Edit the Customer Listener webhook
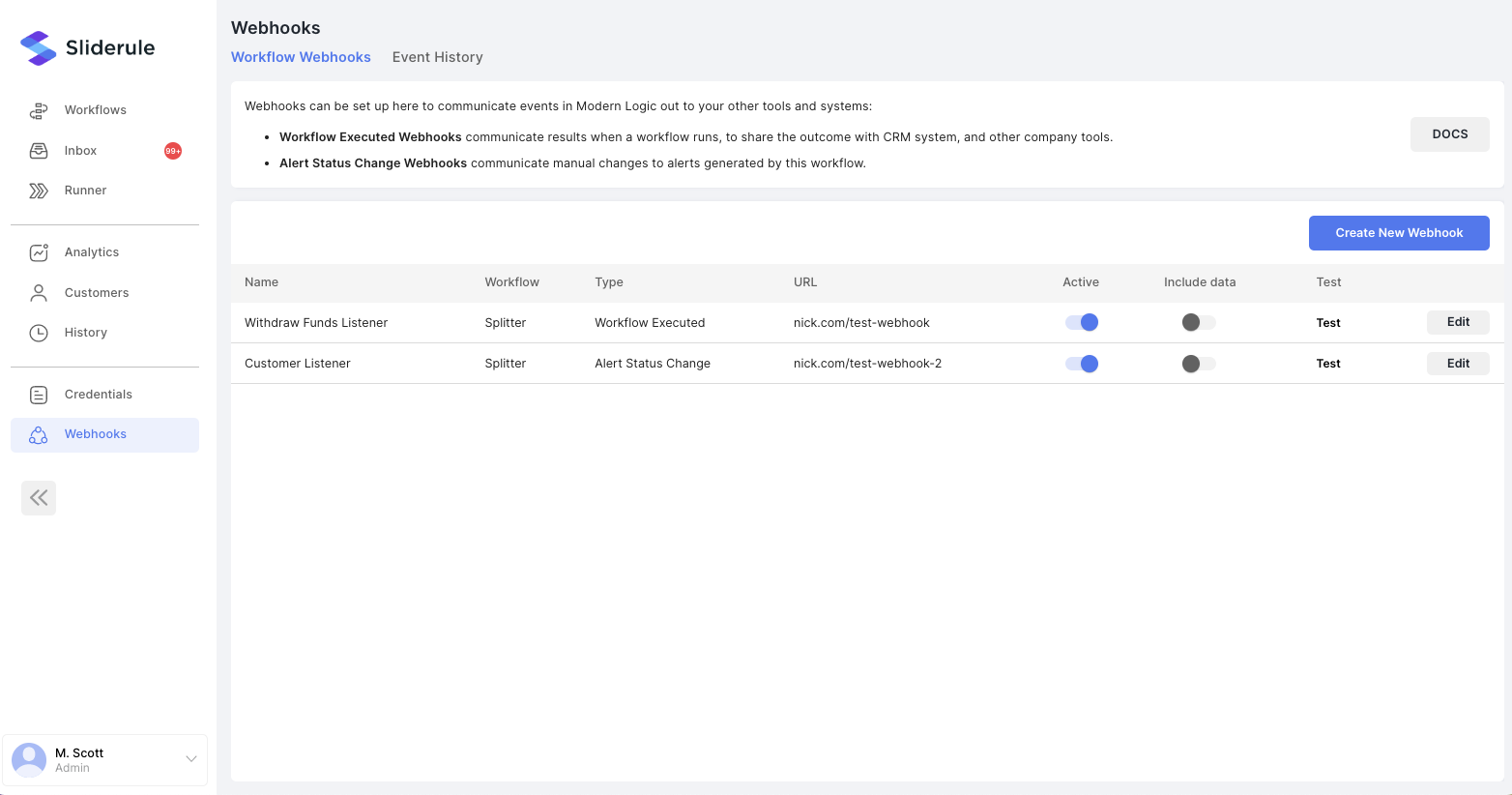The width and height of the screenshot is (1512, 795). (x=1458, y=364)
